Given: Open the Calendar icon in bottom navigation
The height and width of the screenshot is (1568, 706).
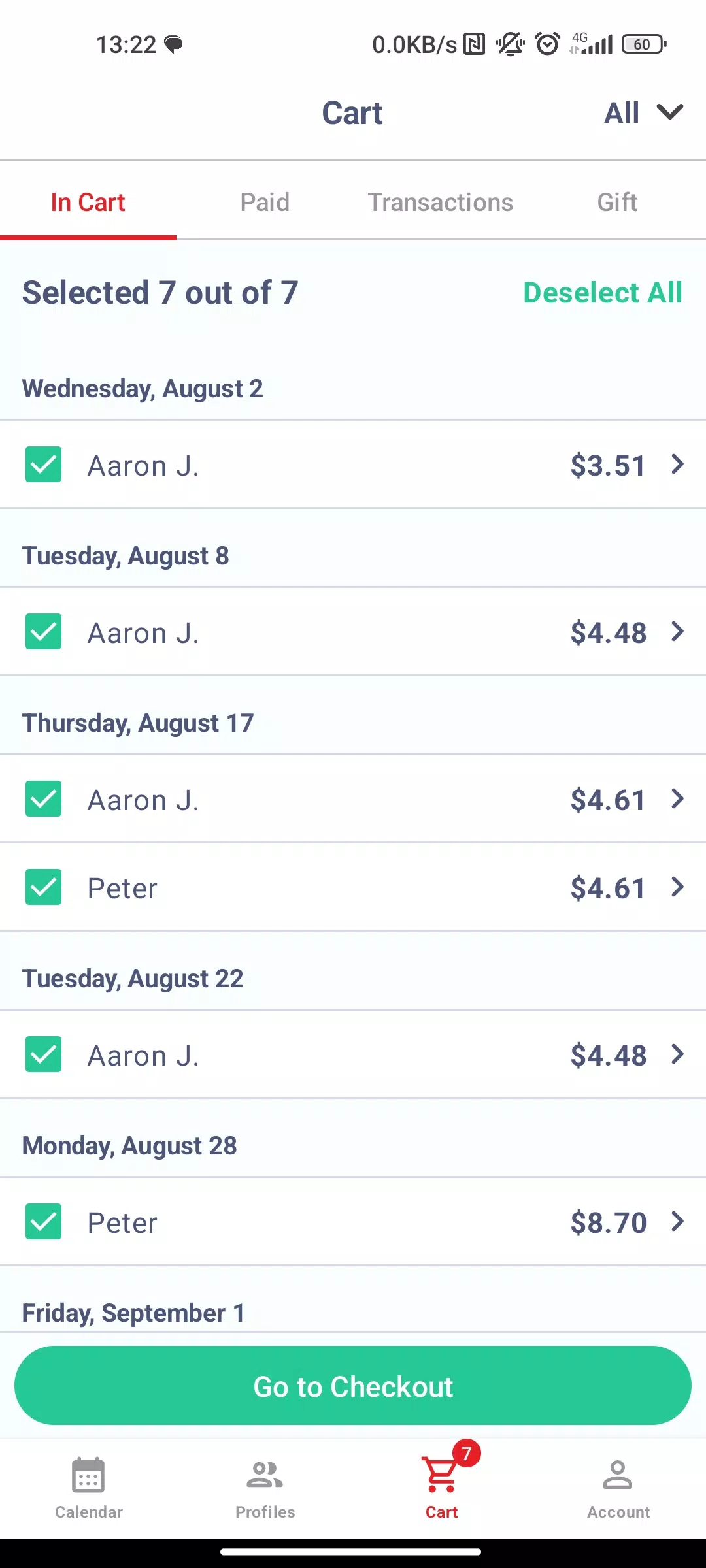Looking at the screenshot, I should point(88,1475).
